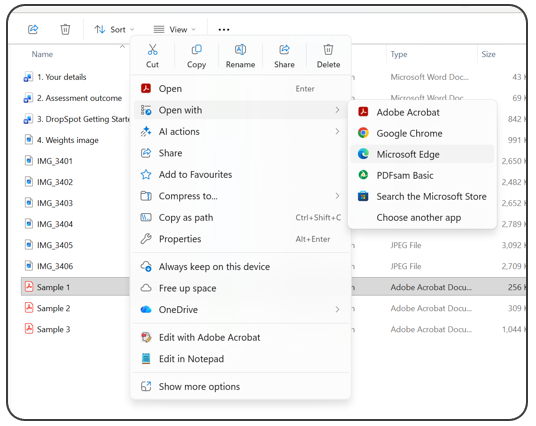The width and height of the screenshot is (536, 426).
Task: Click the Word document icon beside '1. Your details'
Action: (x=28, y=77)
